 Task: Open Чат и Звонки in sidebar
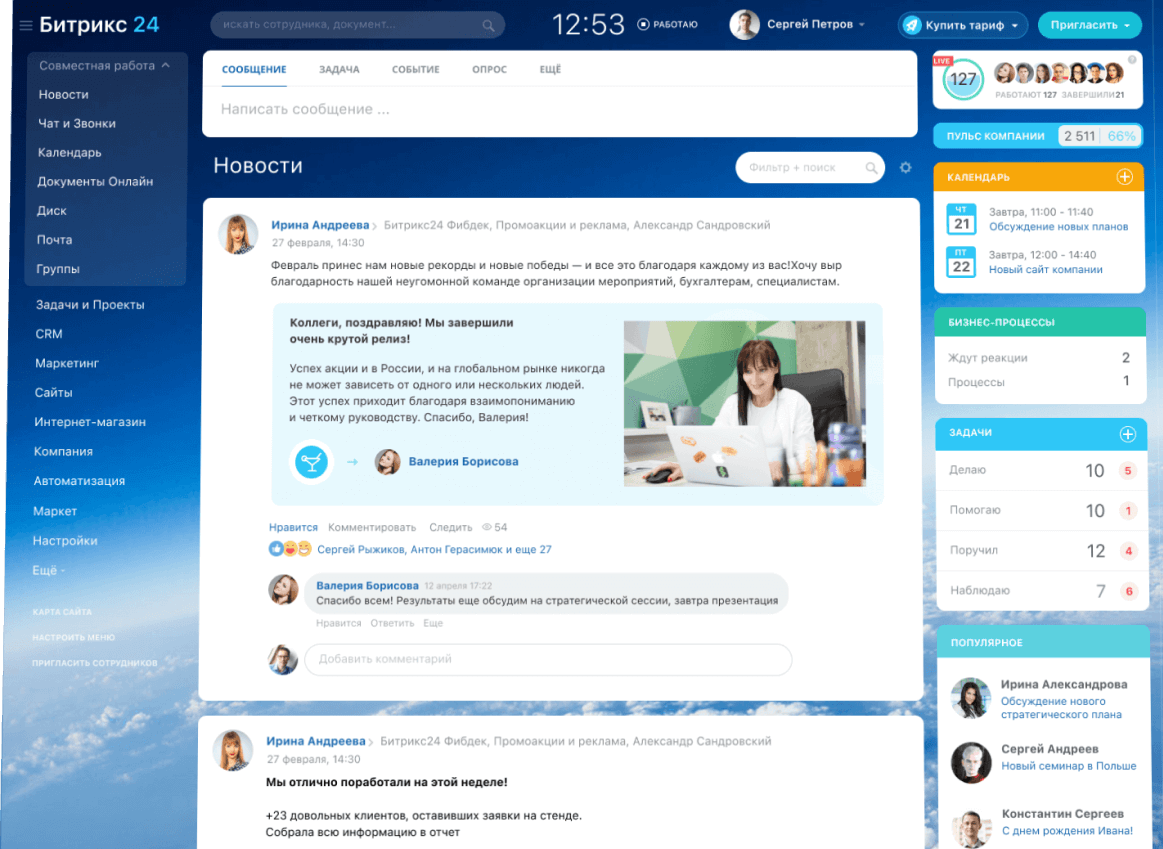tap(77, 123)
